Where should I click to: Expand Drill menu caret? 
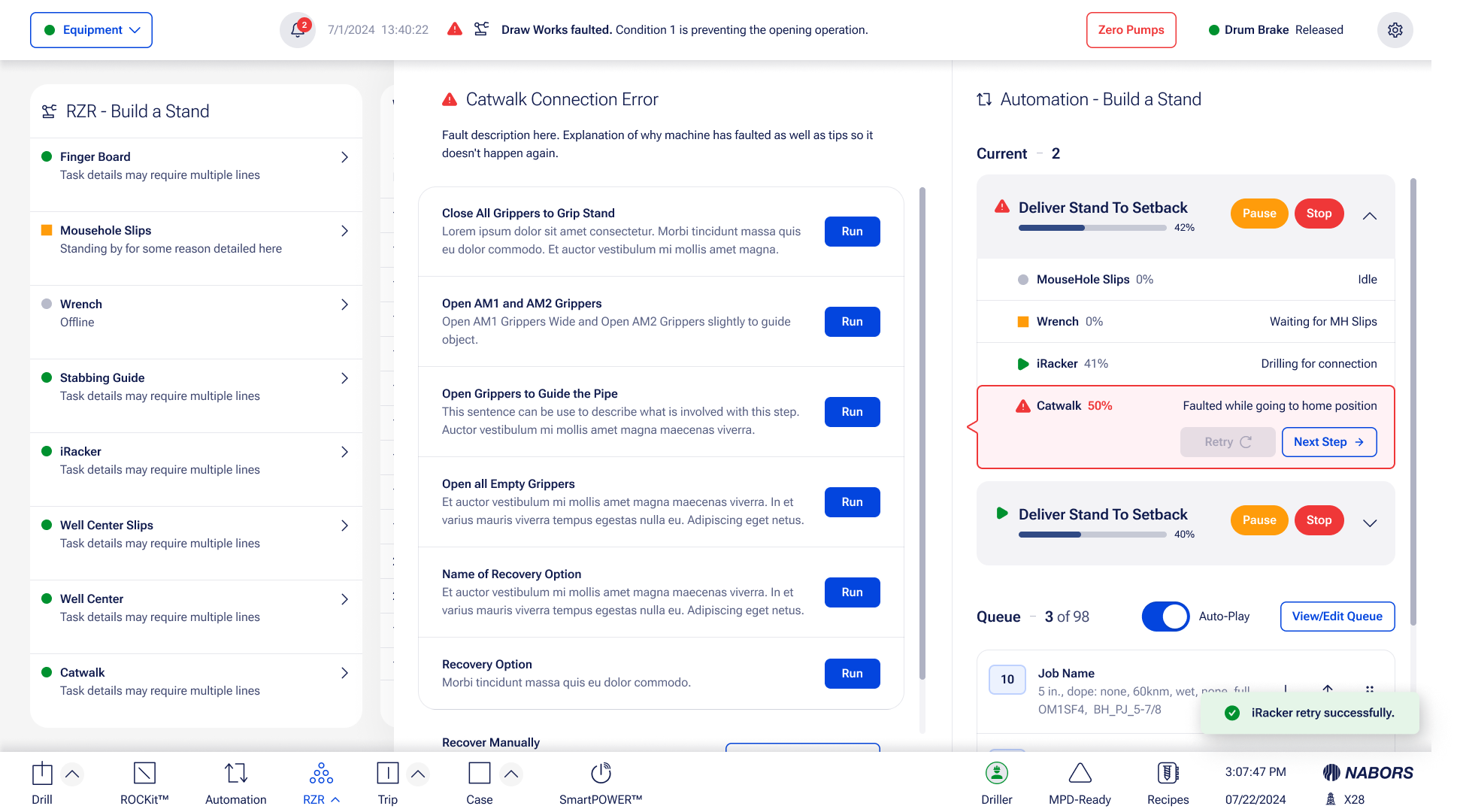(72, 774)
